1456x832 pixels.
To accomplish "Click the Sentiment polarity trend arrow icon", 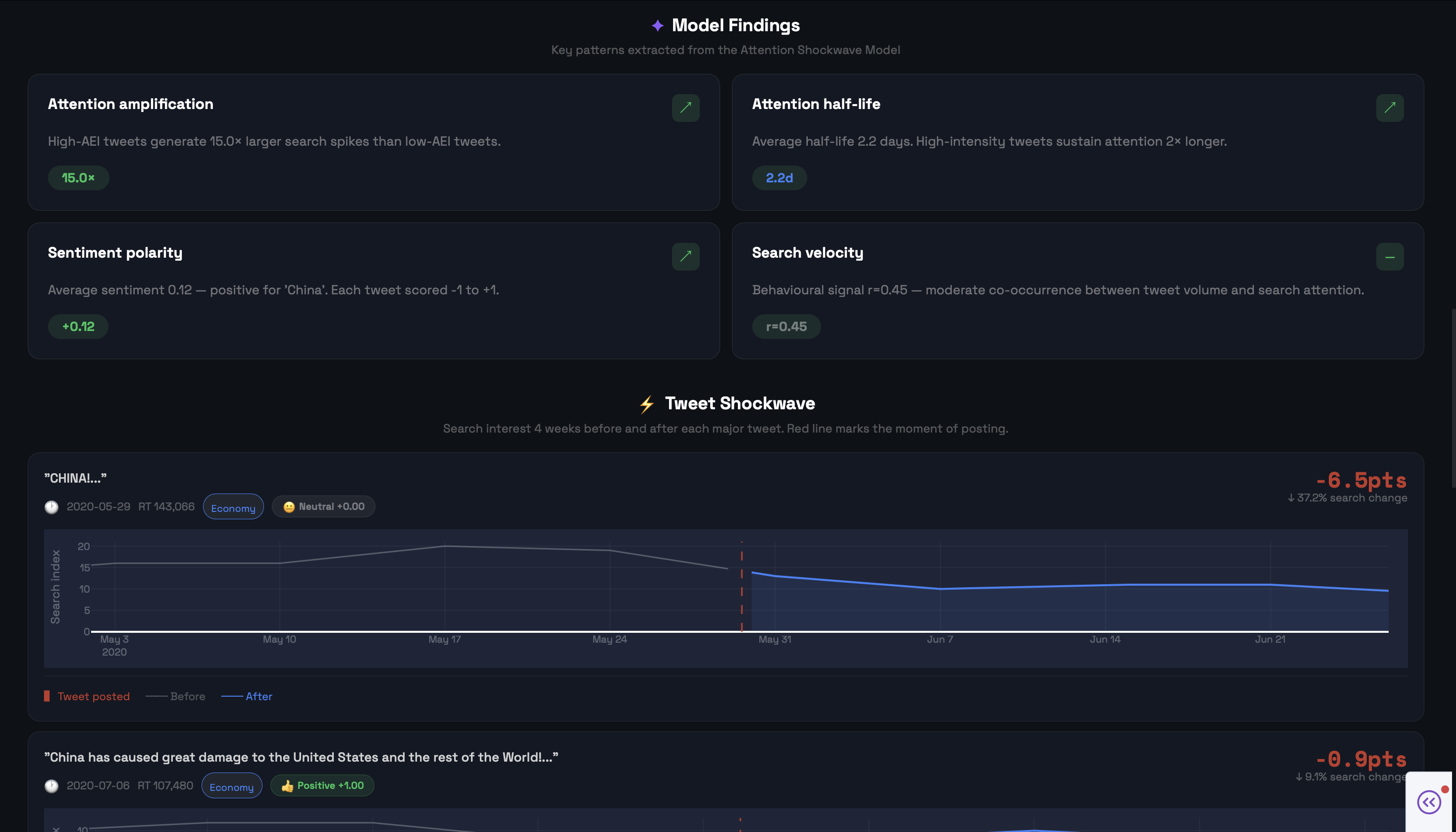I will (x=685, y=256).
